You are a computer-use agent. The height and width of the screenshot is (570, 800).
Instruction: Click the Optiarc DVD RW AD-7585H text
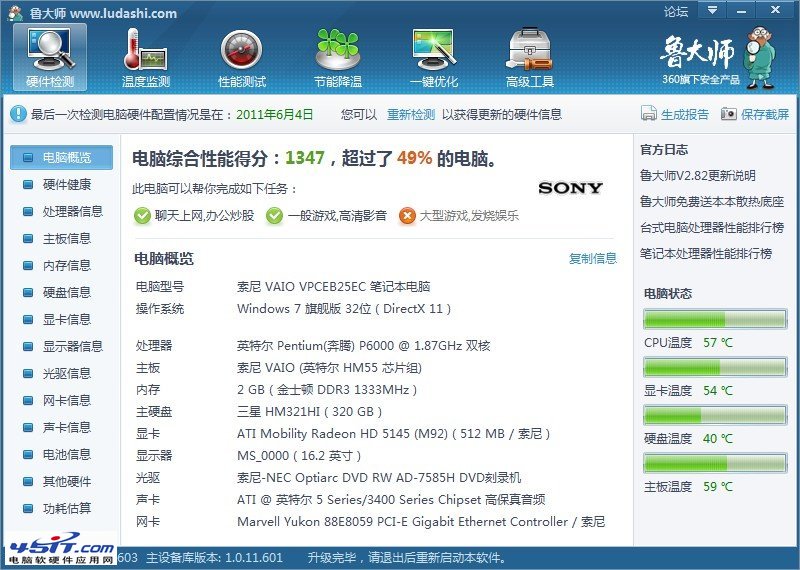379,478
